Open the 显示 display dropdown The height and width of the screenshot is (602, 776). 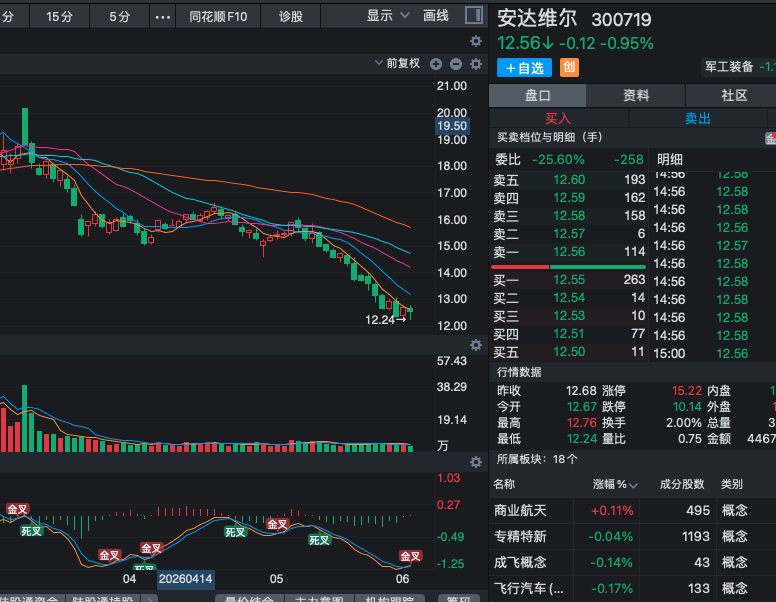(x=388, y=16)
